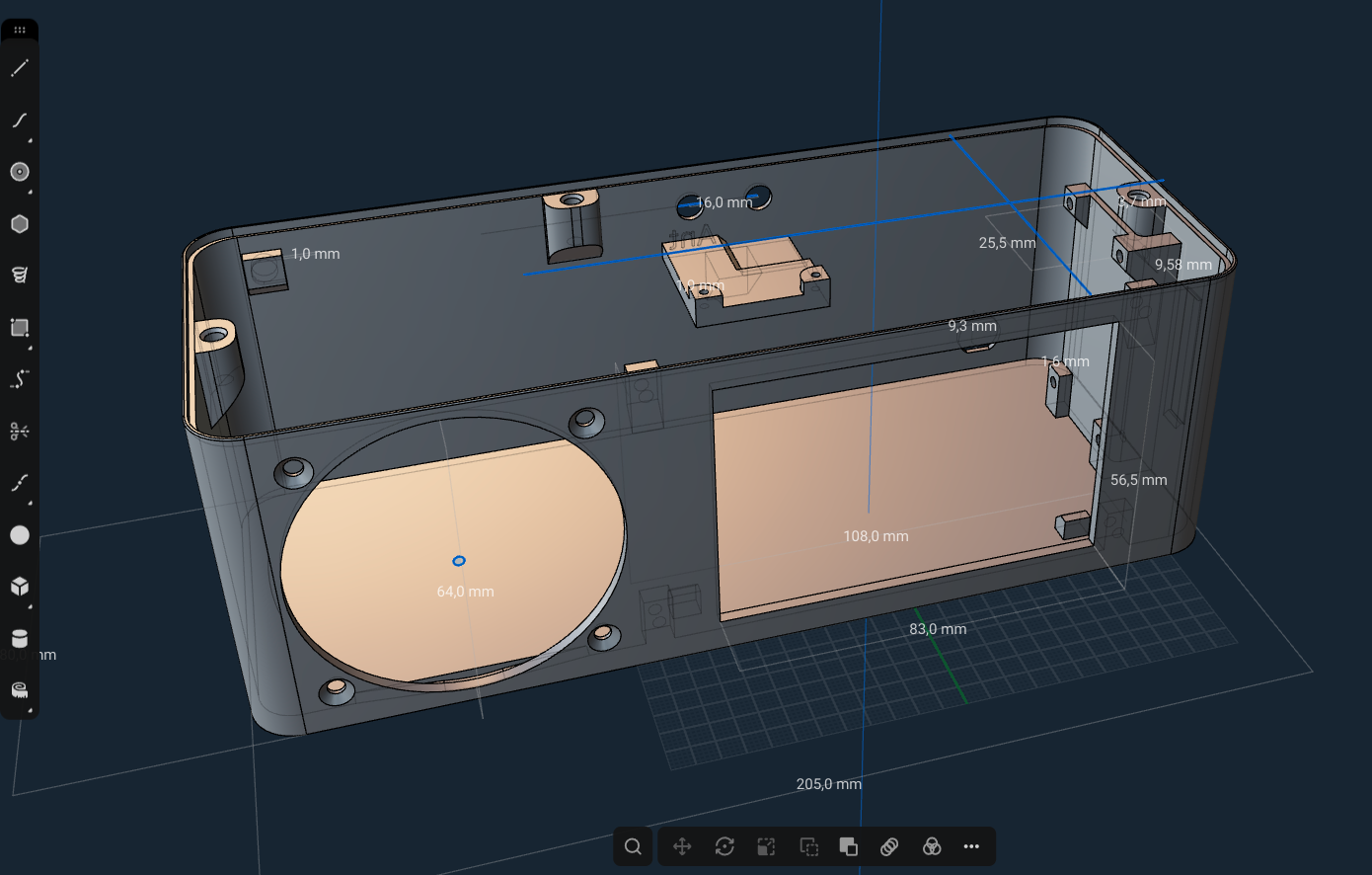Open the three-dot more options menu

coord(971,846)
